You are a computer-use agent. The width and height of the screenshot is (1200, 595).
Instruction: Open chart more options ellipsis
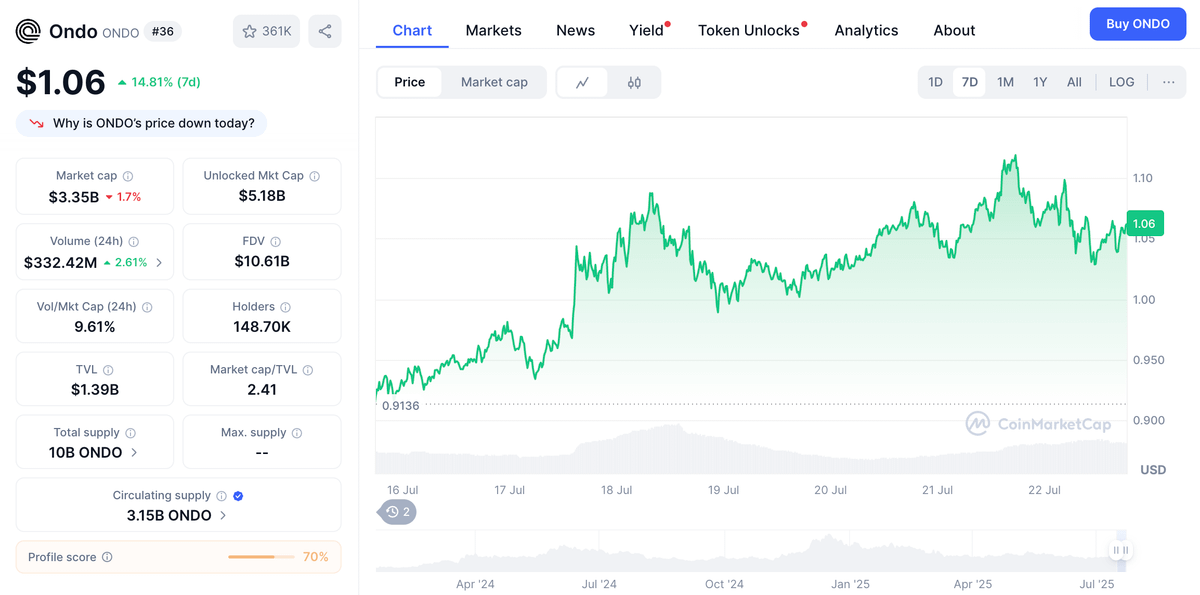(1168, 82)
